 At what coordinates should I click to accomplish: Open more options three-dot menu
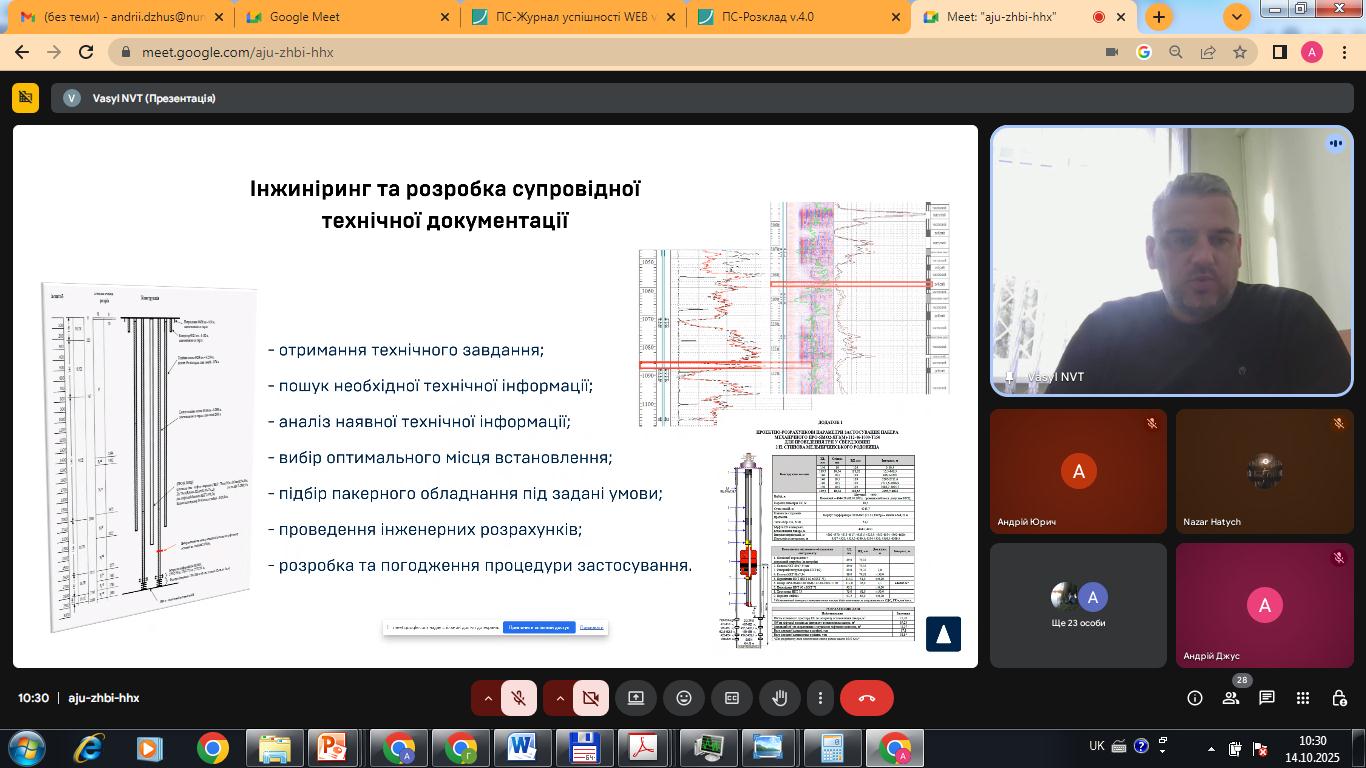point(820,698)
